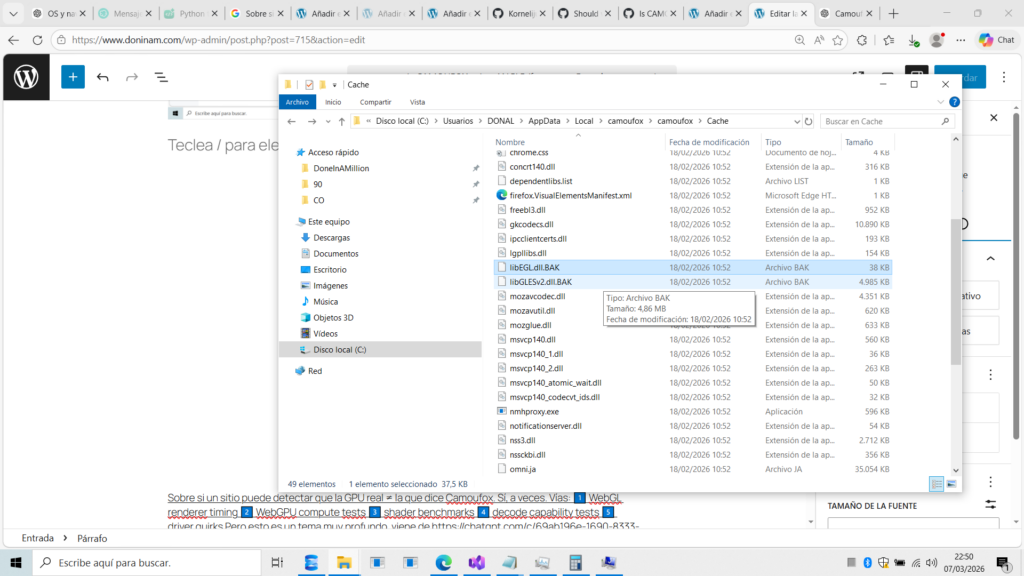Open the document overview list icon
The height and width of the screenshot is (576, 1024).
[x=161, y=77]
